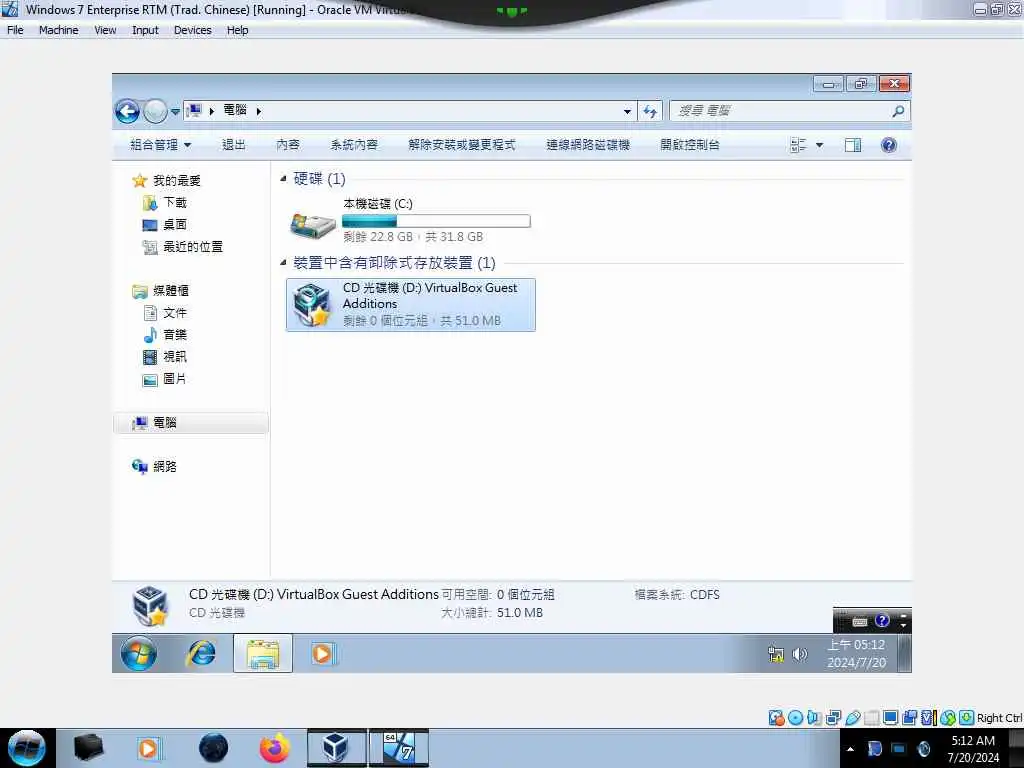
Task: Open the address bar history dropdown
Action: [627, 112]
